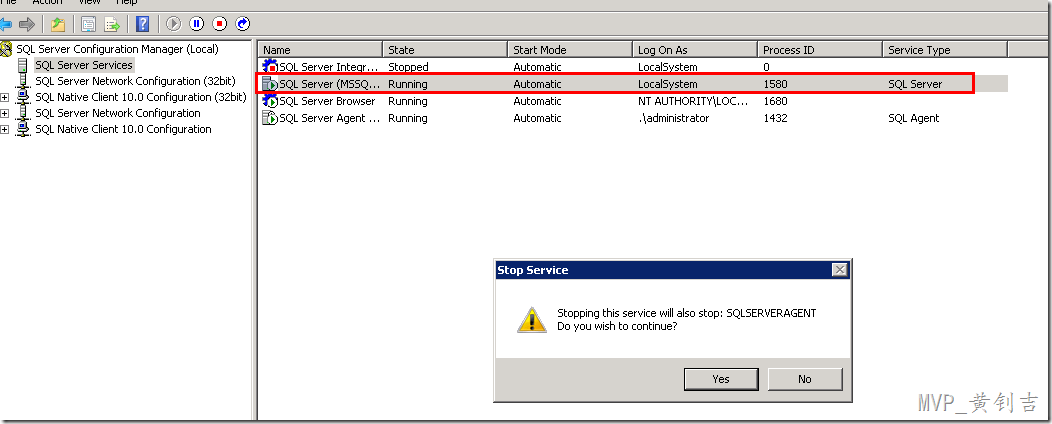Select SQL Server Configuration Manager (Local) root
Image resolution: width=1052 pixels, height=424 pixels.
point(117,49)
